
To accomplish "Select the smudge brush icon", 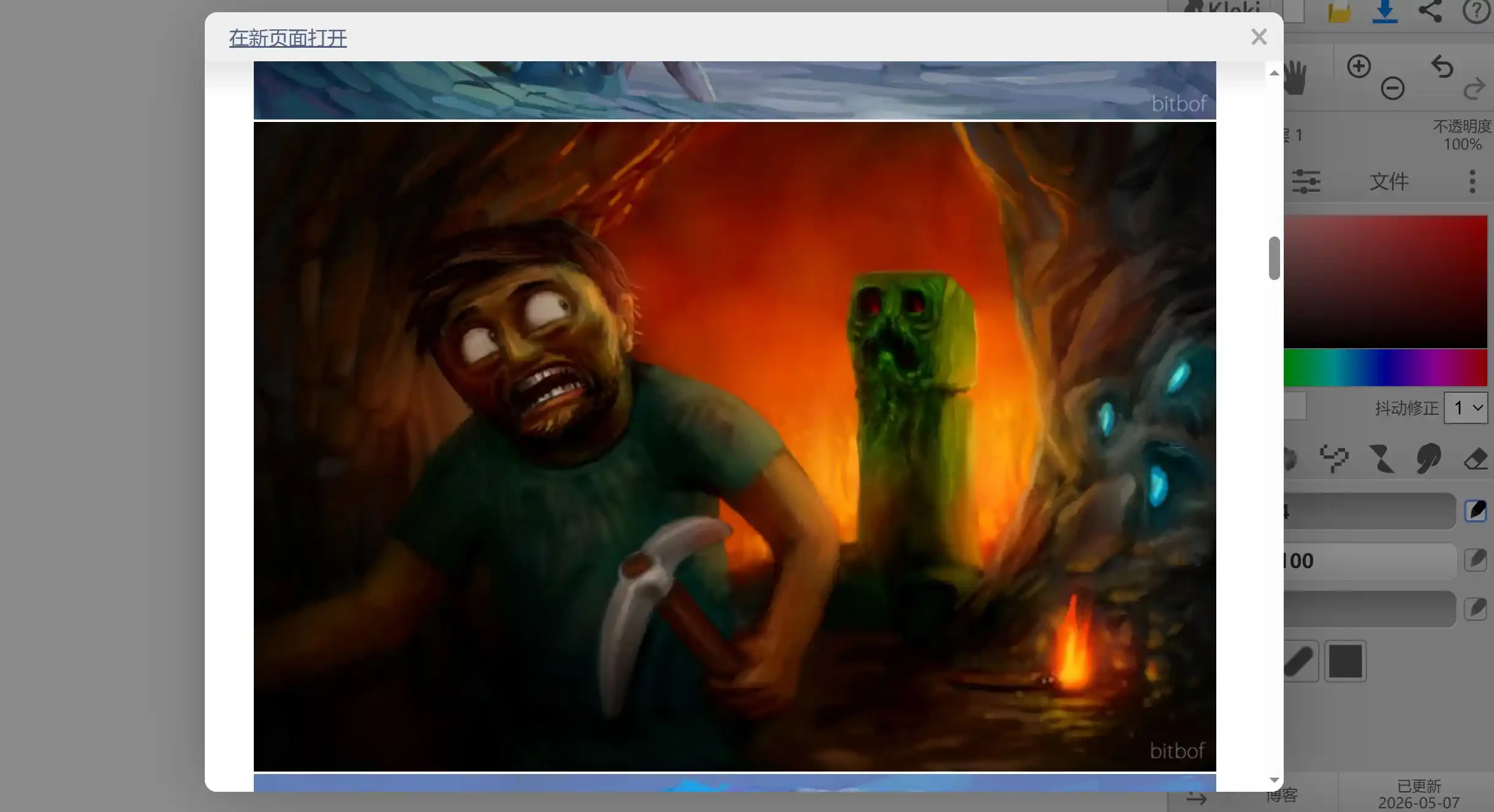I will (1428, 459).
